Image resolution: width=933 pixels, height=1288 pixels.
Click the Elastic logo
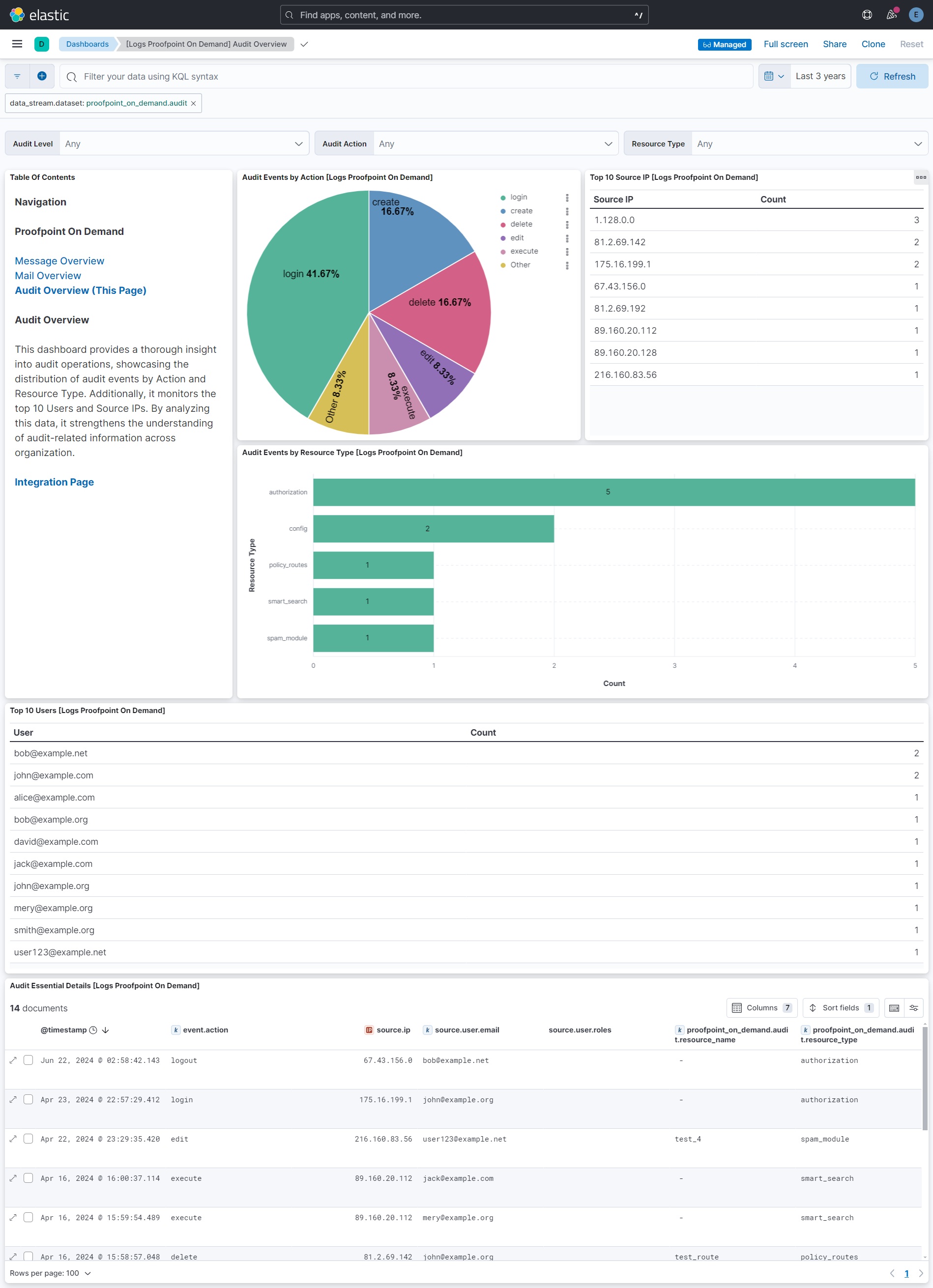[39, 15]
